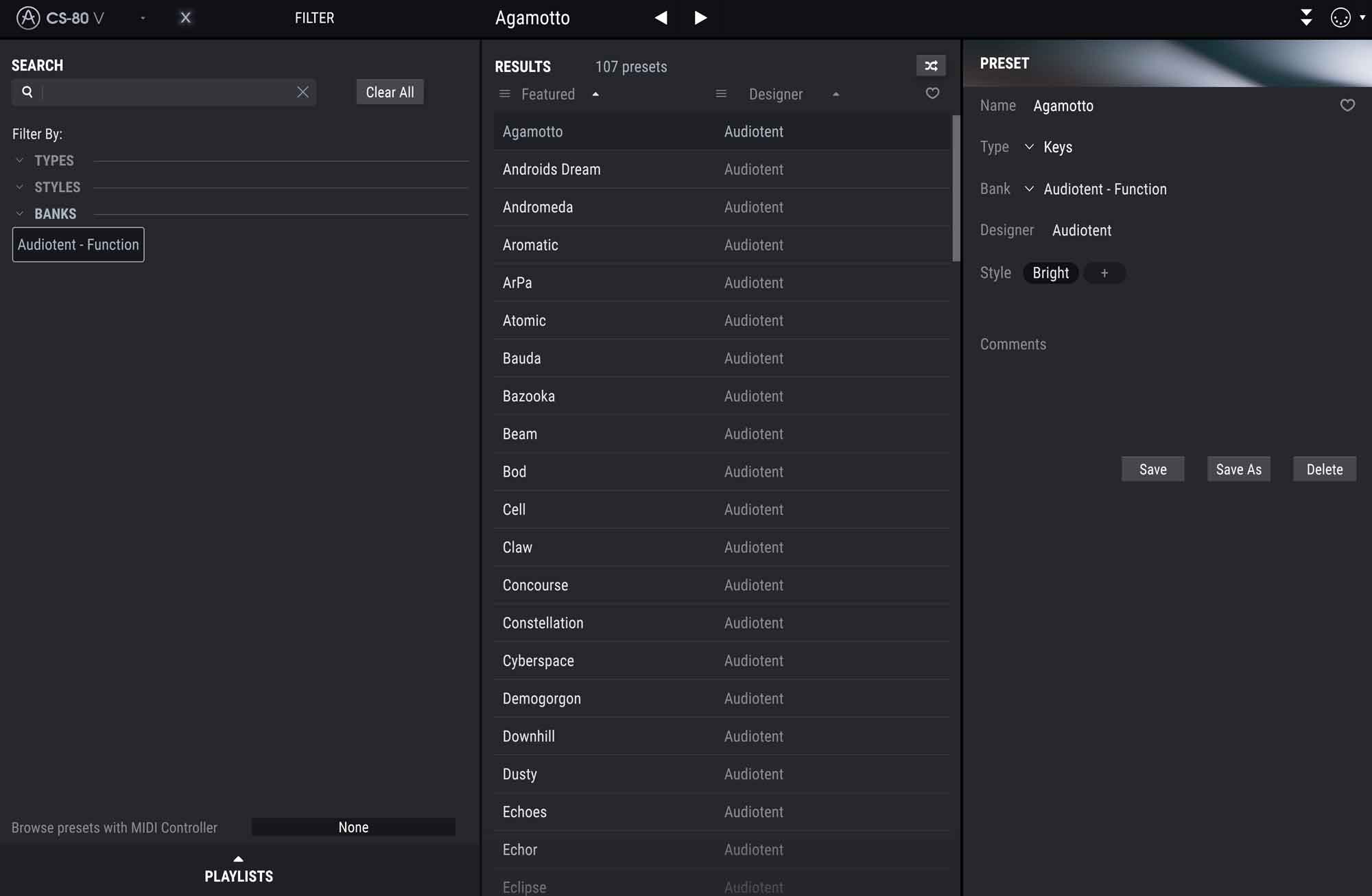Clear search field with X icon
Viewport: 1372px width, 896px height.
pyautogui.click(x=303, y=92)
